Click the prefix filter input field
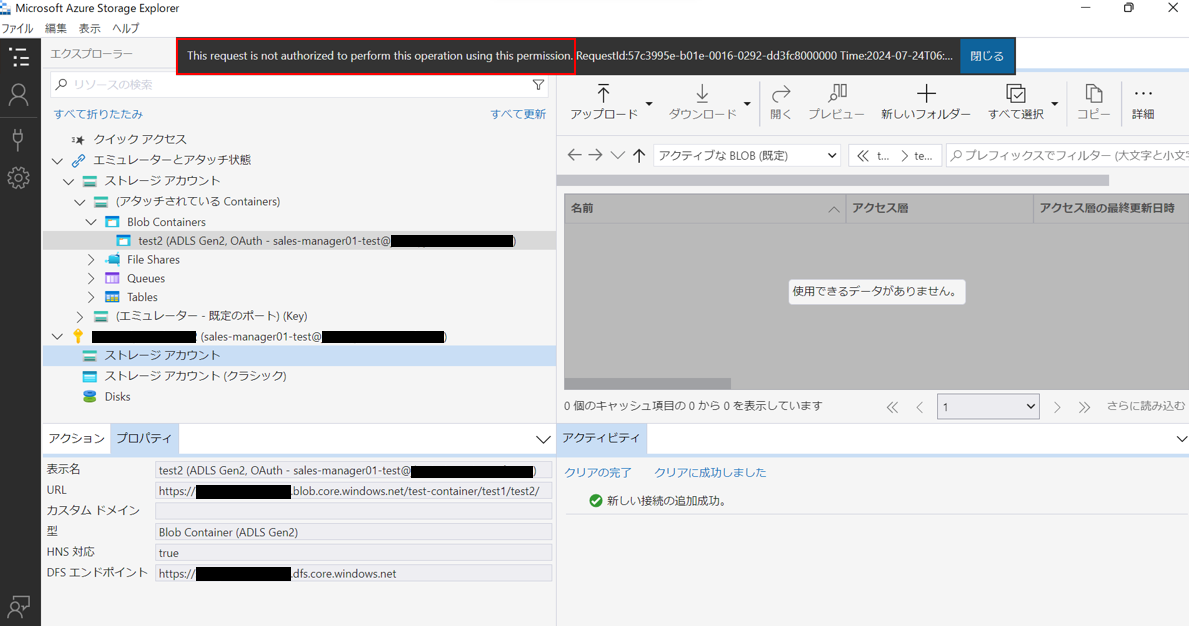Image resolution: width=1189 pixels, height=626 pixels. coord(1068,155)
